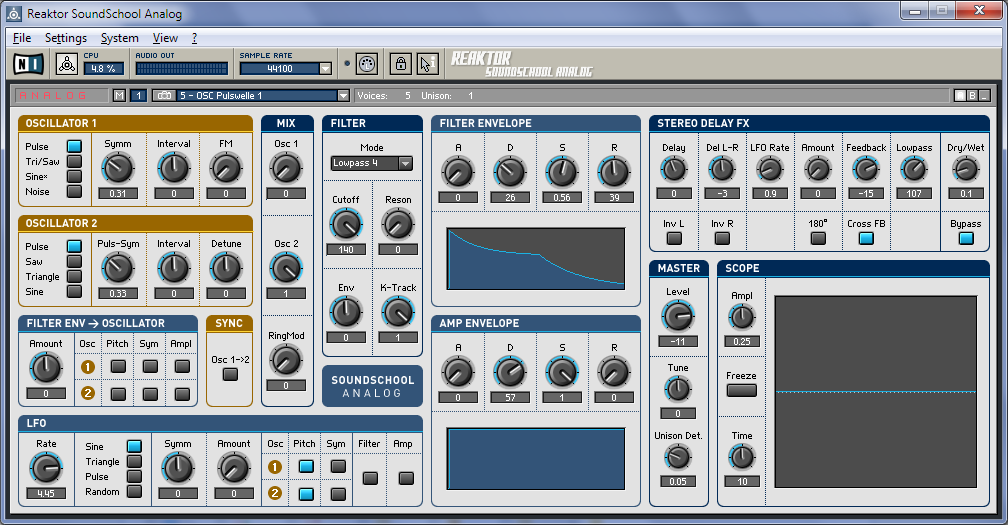
Task: Open the Sample Rate dropdown
Action: 325,69
